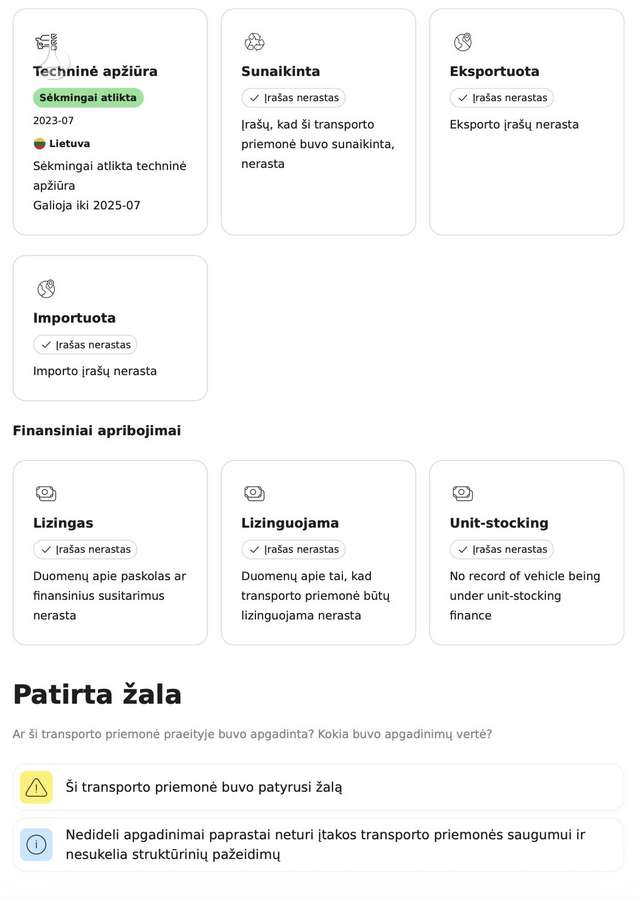Screen dimensions: 640x900
Task: Click the globe icon above Importuota
Action: pyautogui.click(x=46, y=289)
